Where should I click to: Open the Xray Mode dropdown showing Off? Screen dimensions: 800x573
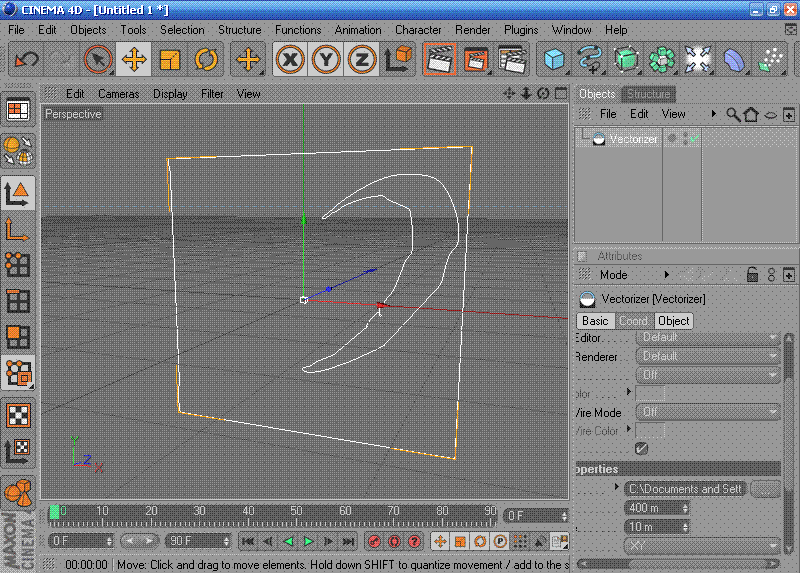click(708, 375)
